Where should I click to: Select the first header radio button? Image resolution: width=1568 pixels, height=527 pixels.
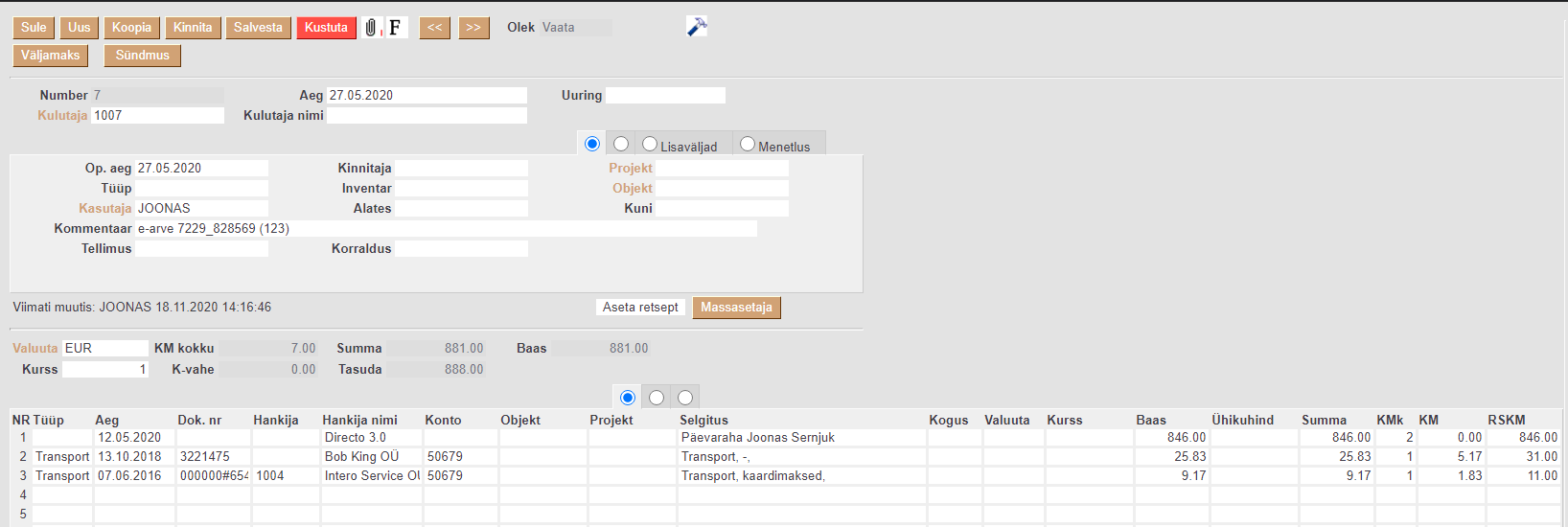(592, 144)
